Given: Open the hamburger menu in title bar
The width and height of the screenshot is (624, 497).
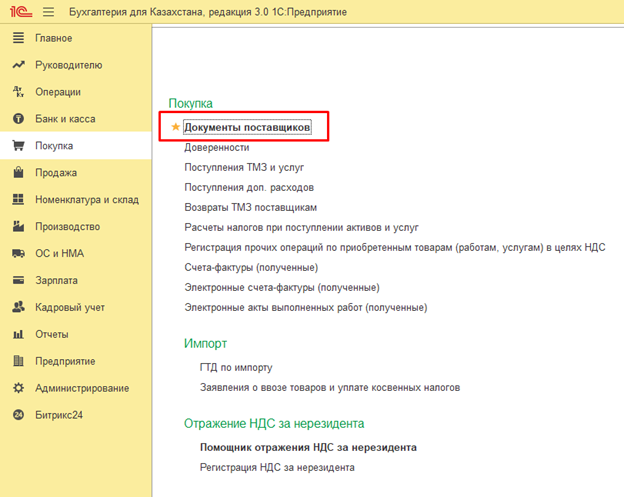Looking at the screenshot, I should pyautogui.click(x=47, y=11).
